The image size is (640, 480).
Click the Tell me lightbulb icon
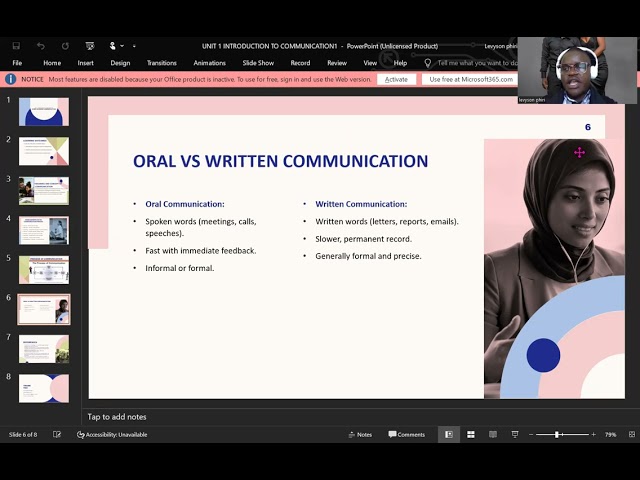427,63
